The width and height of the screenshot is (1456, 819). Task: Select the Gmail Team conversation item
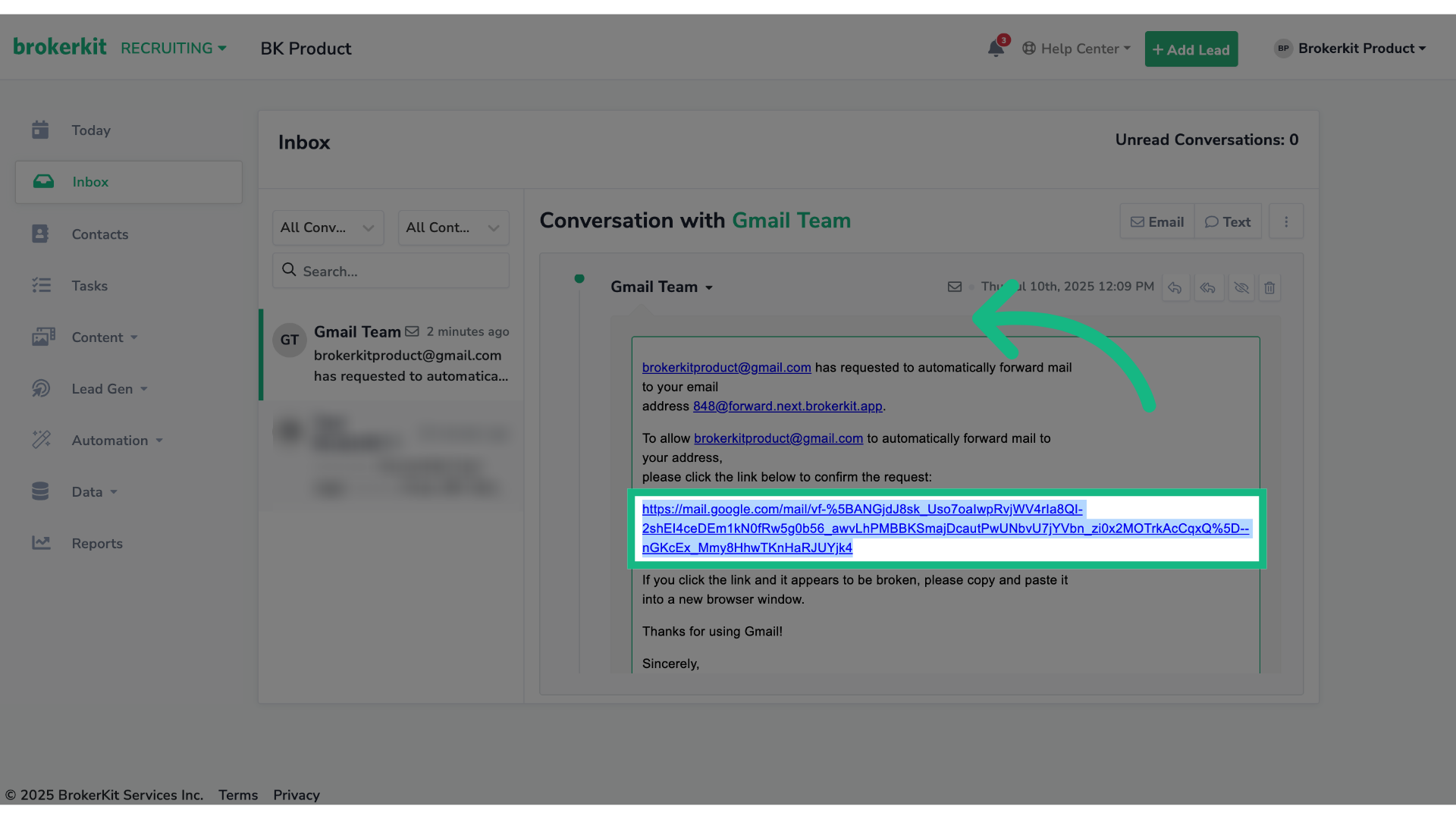(x=391, y=354)
